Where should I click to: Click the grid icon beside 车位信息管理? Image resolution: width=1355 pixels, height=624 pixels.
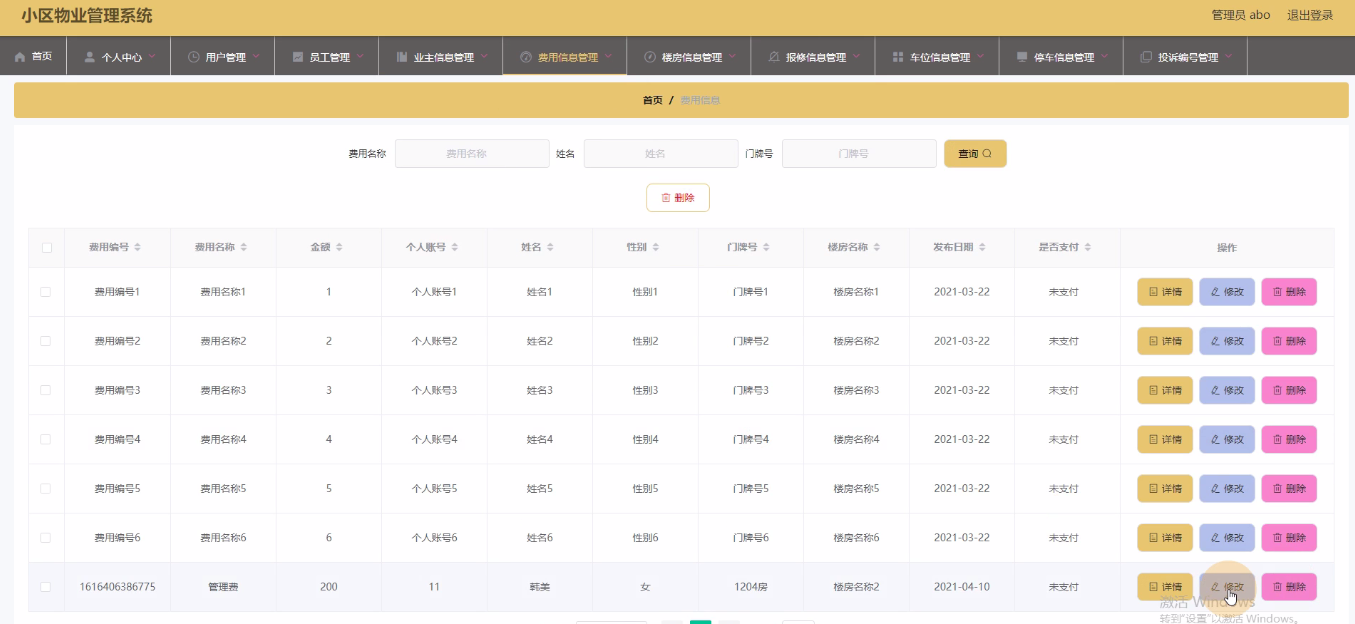click(x=898, y=57)
